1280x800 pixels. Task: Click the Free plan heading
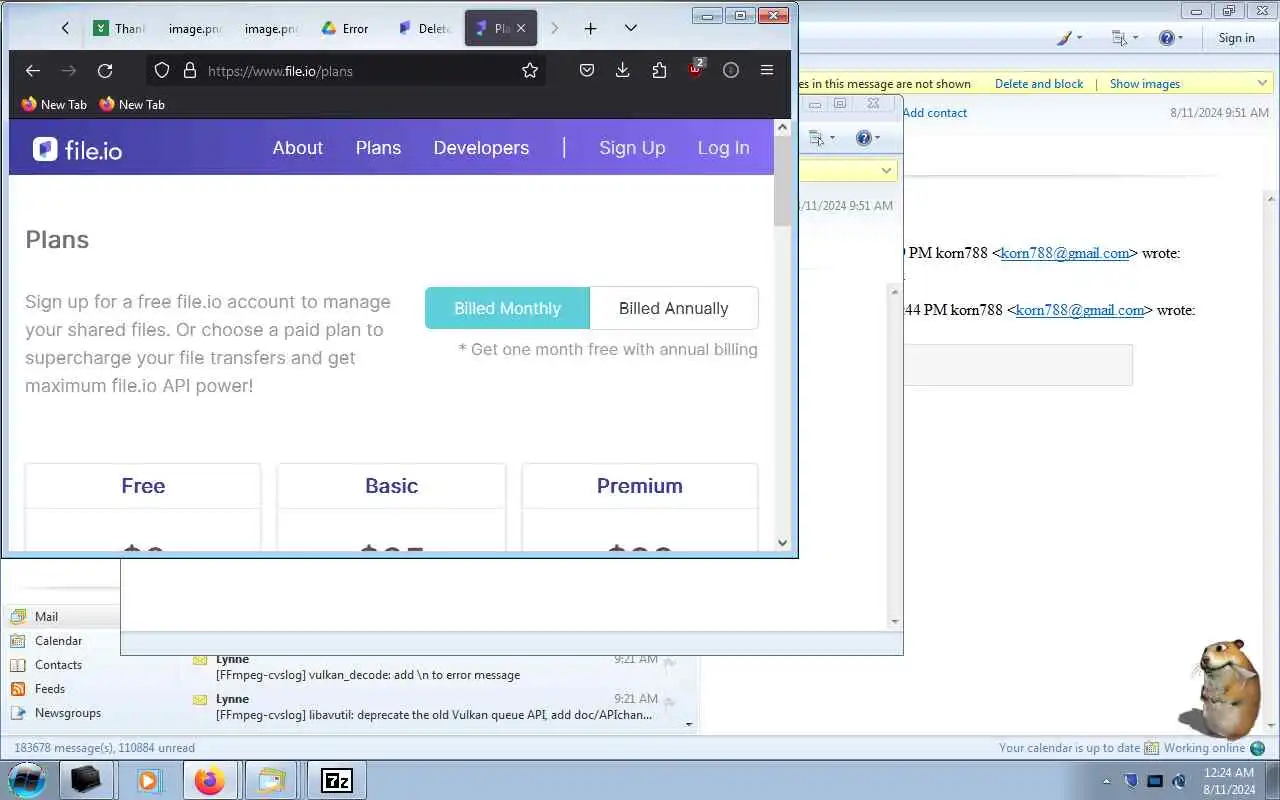(x=143, y=486)
